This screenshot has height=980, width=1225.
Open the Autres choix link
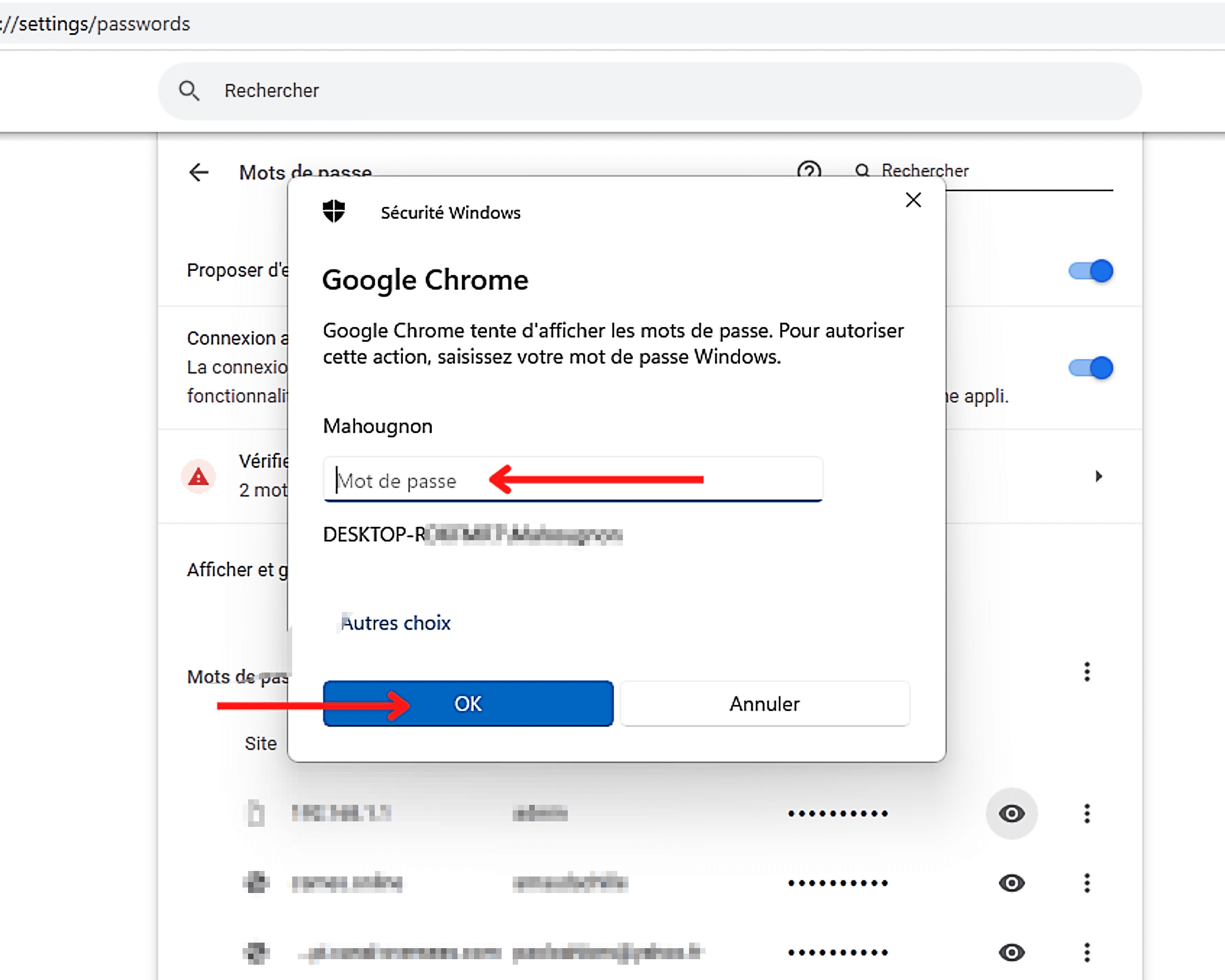point(396,623)
